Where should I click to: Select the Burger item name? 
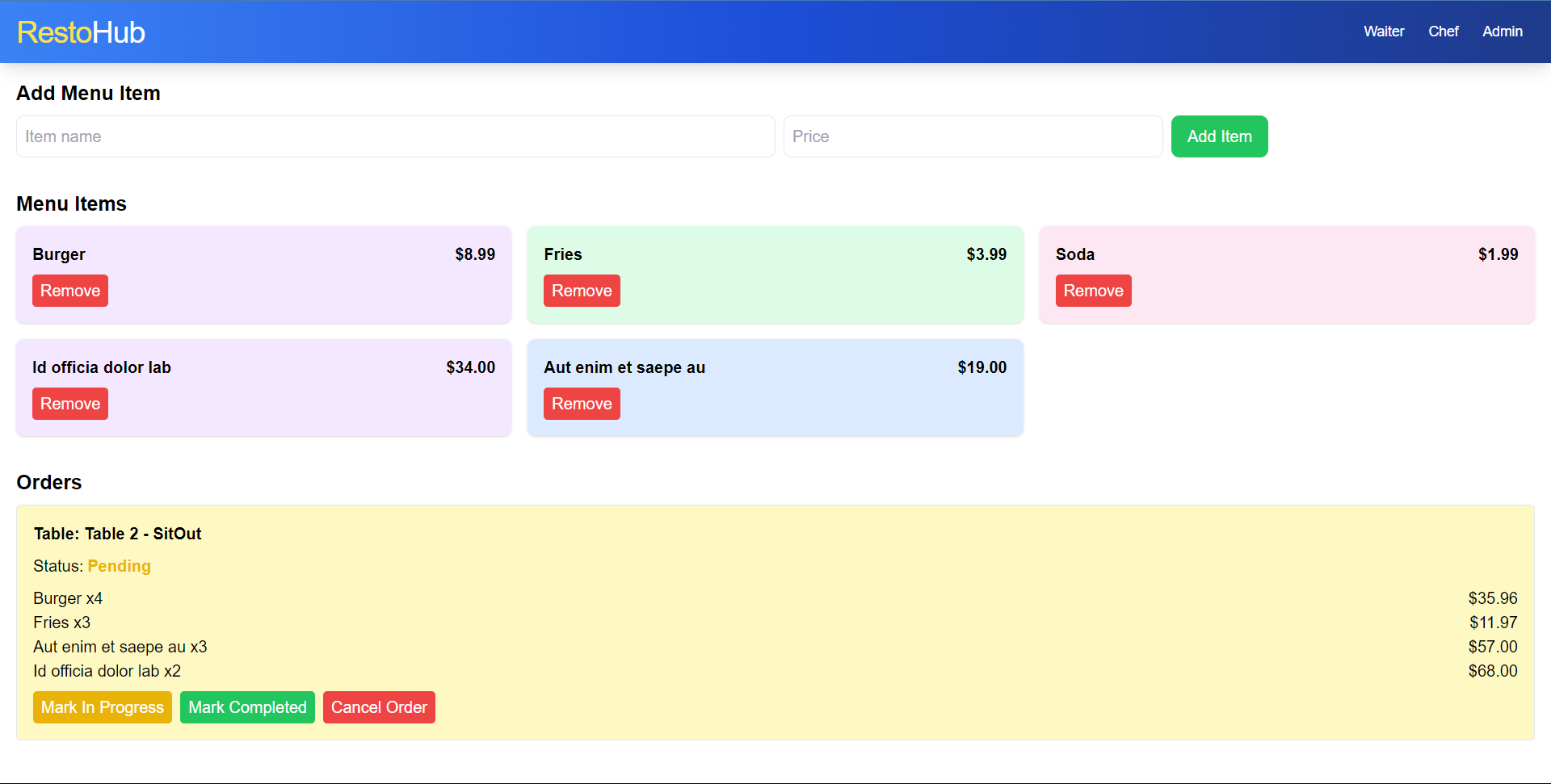(59, 254)
